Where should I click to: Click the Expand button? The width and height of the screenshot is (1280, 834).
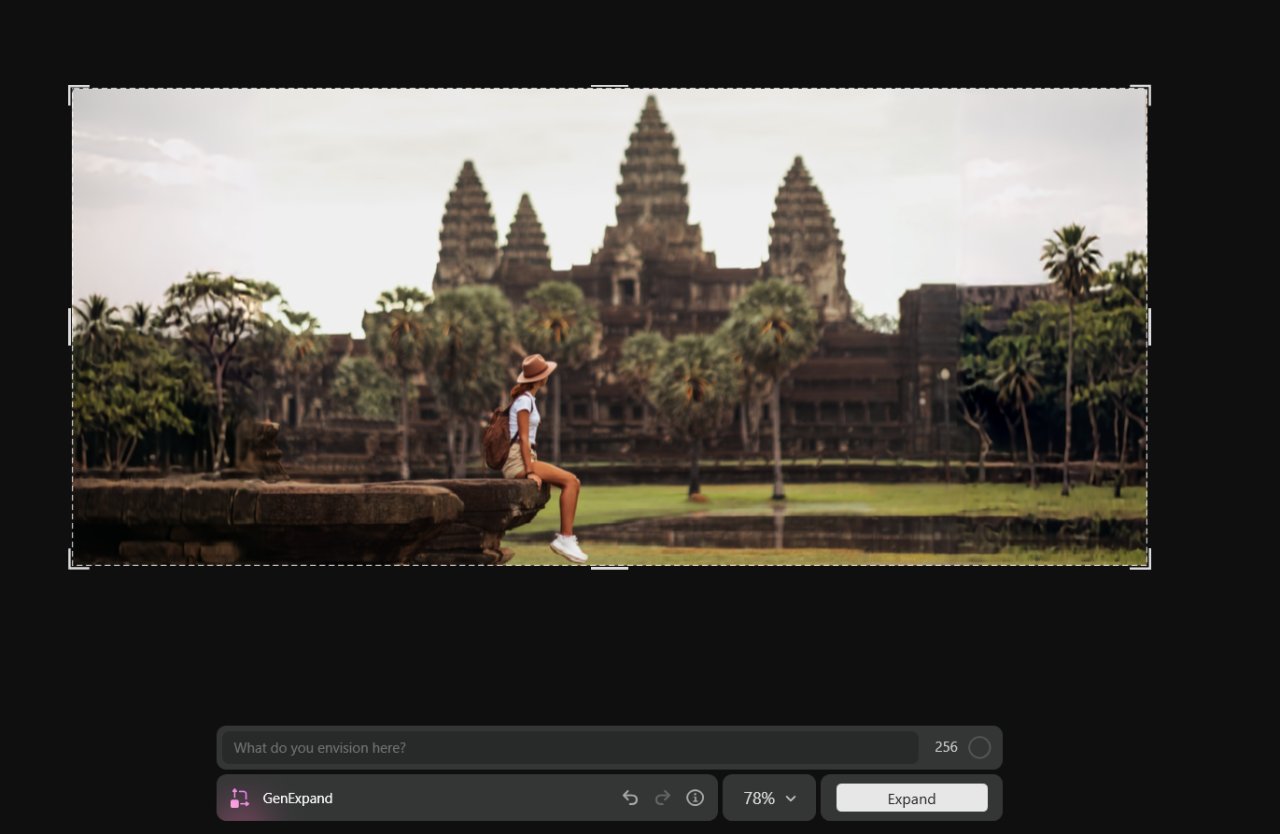point(912,798)
